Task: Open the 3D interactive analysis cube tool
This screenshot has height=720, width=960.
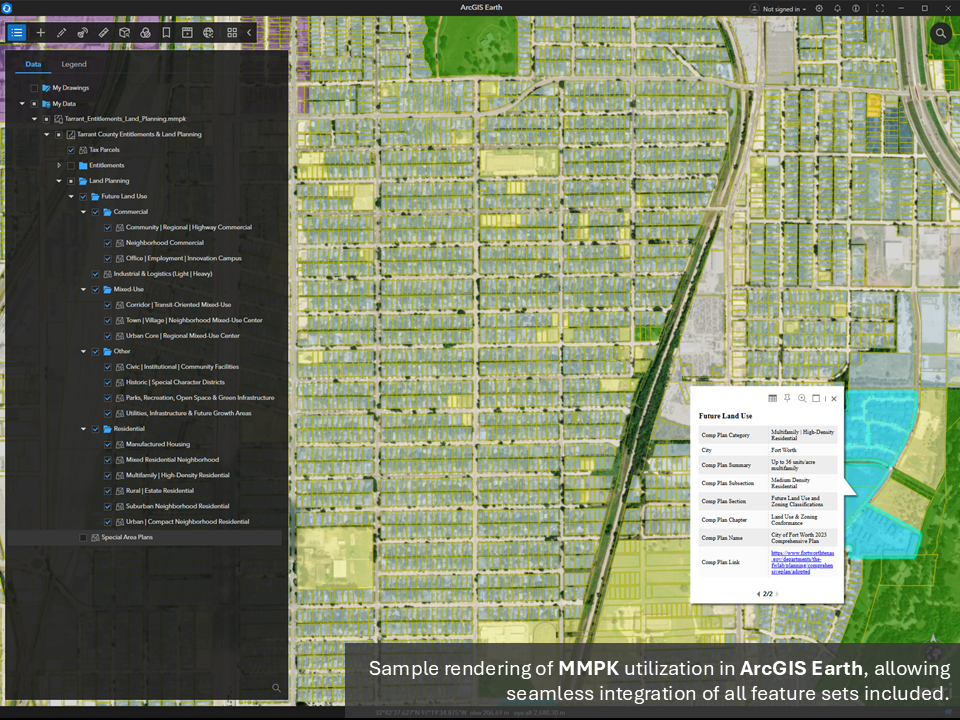Action: click(x=124, y=32)
